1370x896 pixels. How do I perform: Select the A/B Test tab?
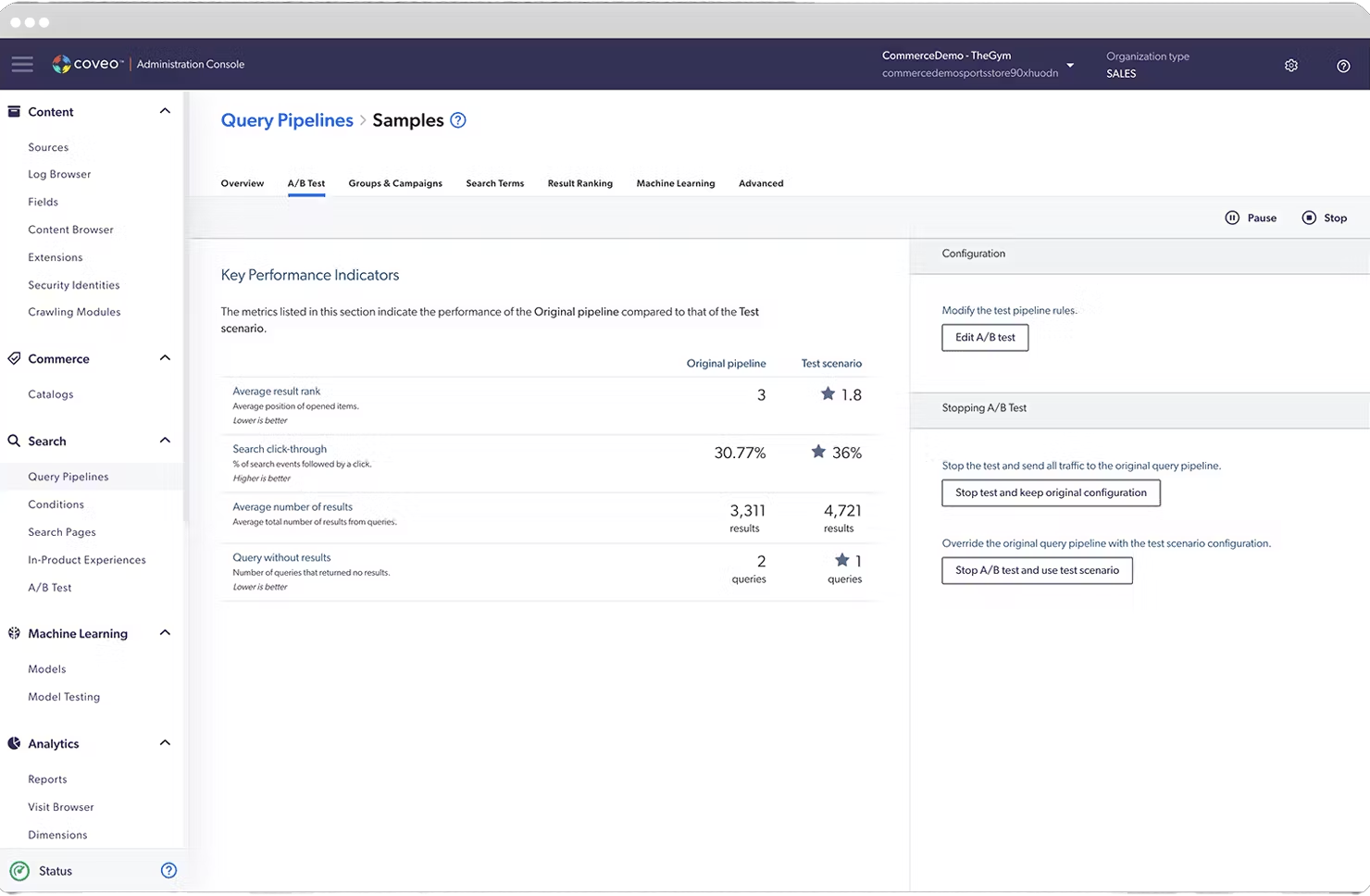306,183
